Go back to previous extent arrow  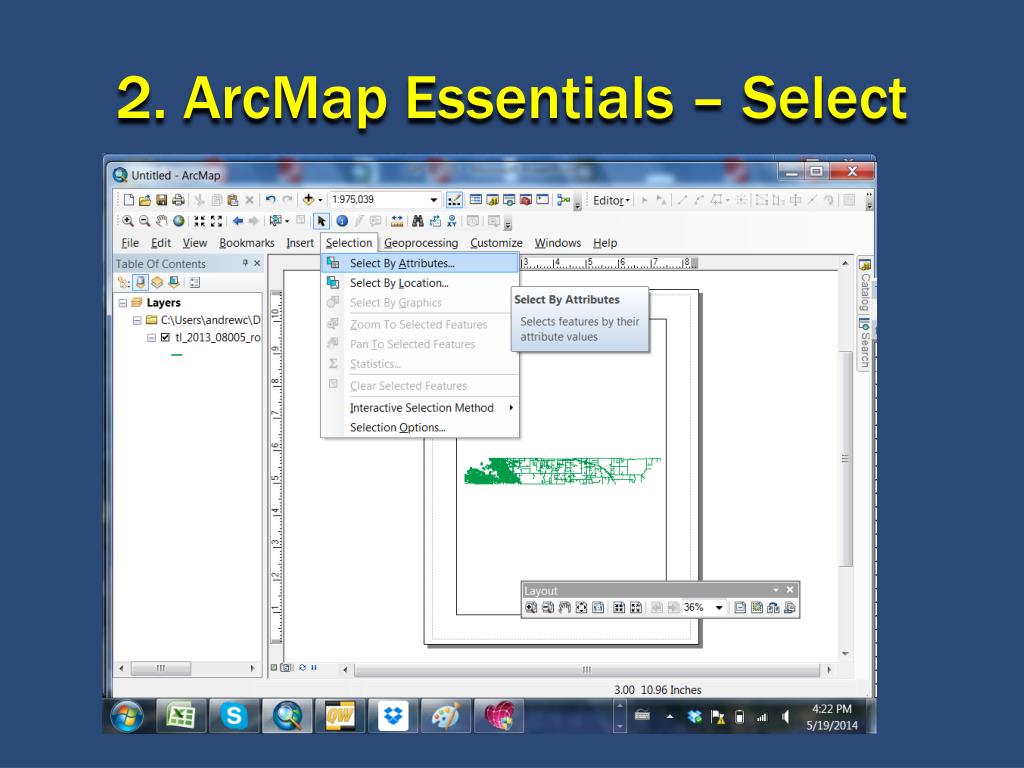238,221
